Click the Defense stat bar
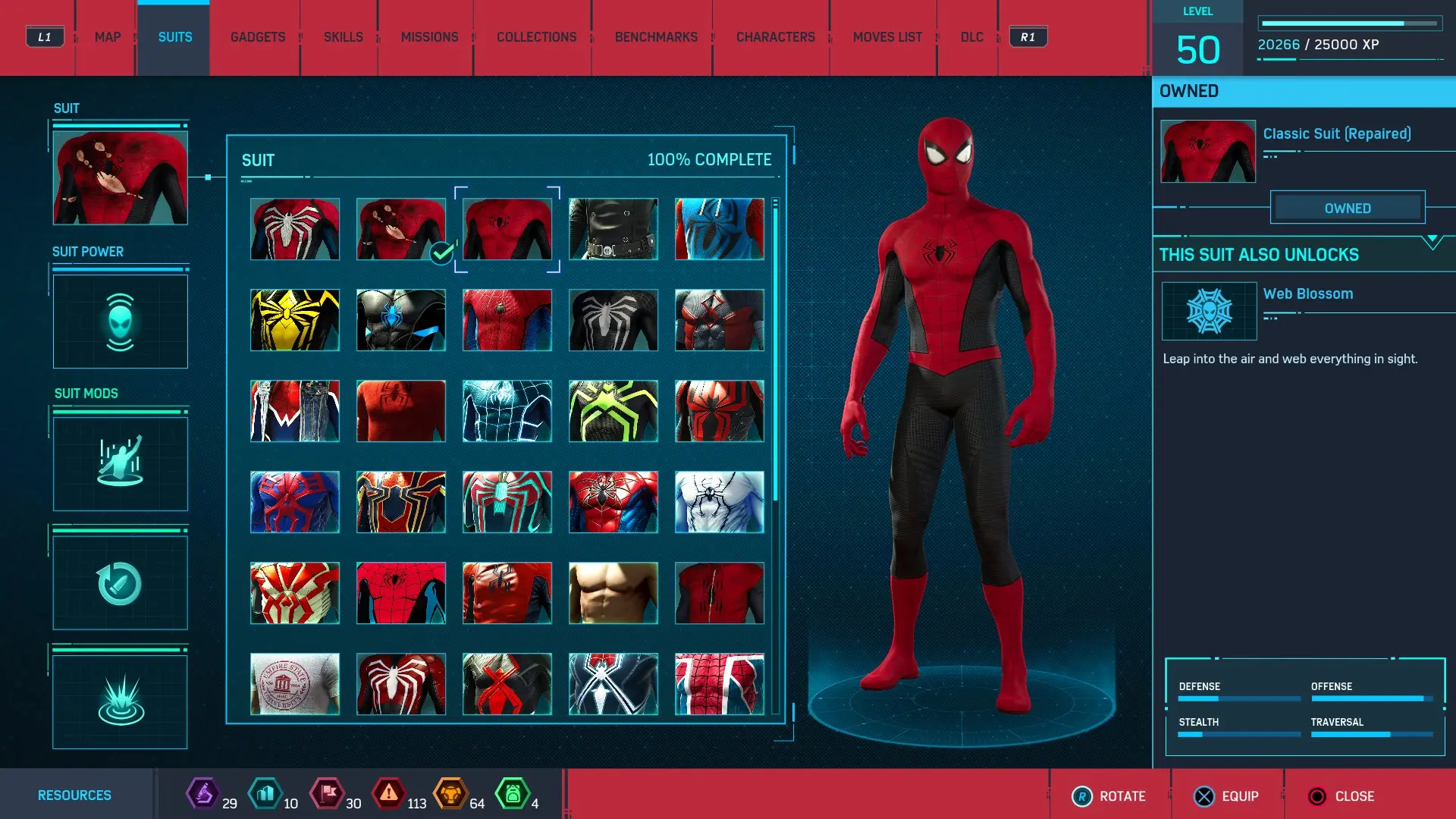 coord(1239,698)
